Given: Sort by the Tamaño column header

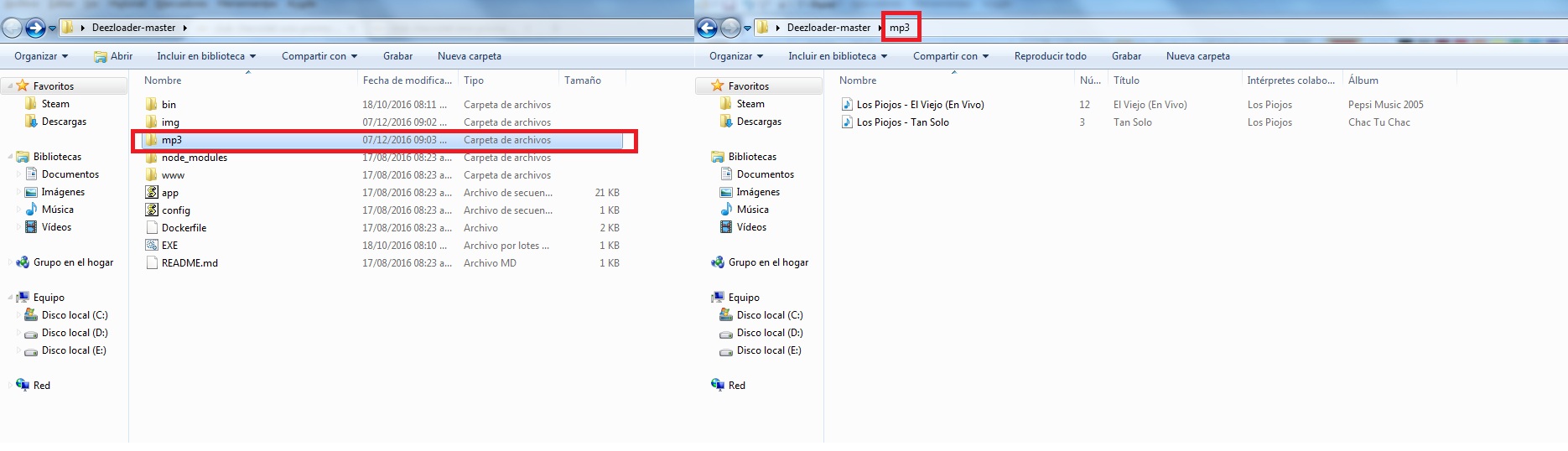Looking at the screenshot, I should coord(583,80).
